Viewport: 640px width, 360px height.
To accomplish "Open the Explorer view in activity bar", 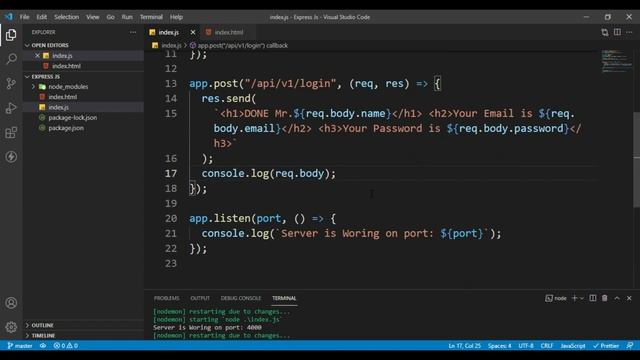I will pyautogui.click(x=11, y=35).
